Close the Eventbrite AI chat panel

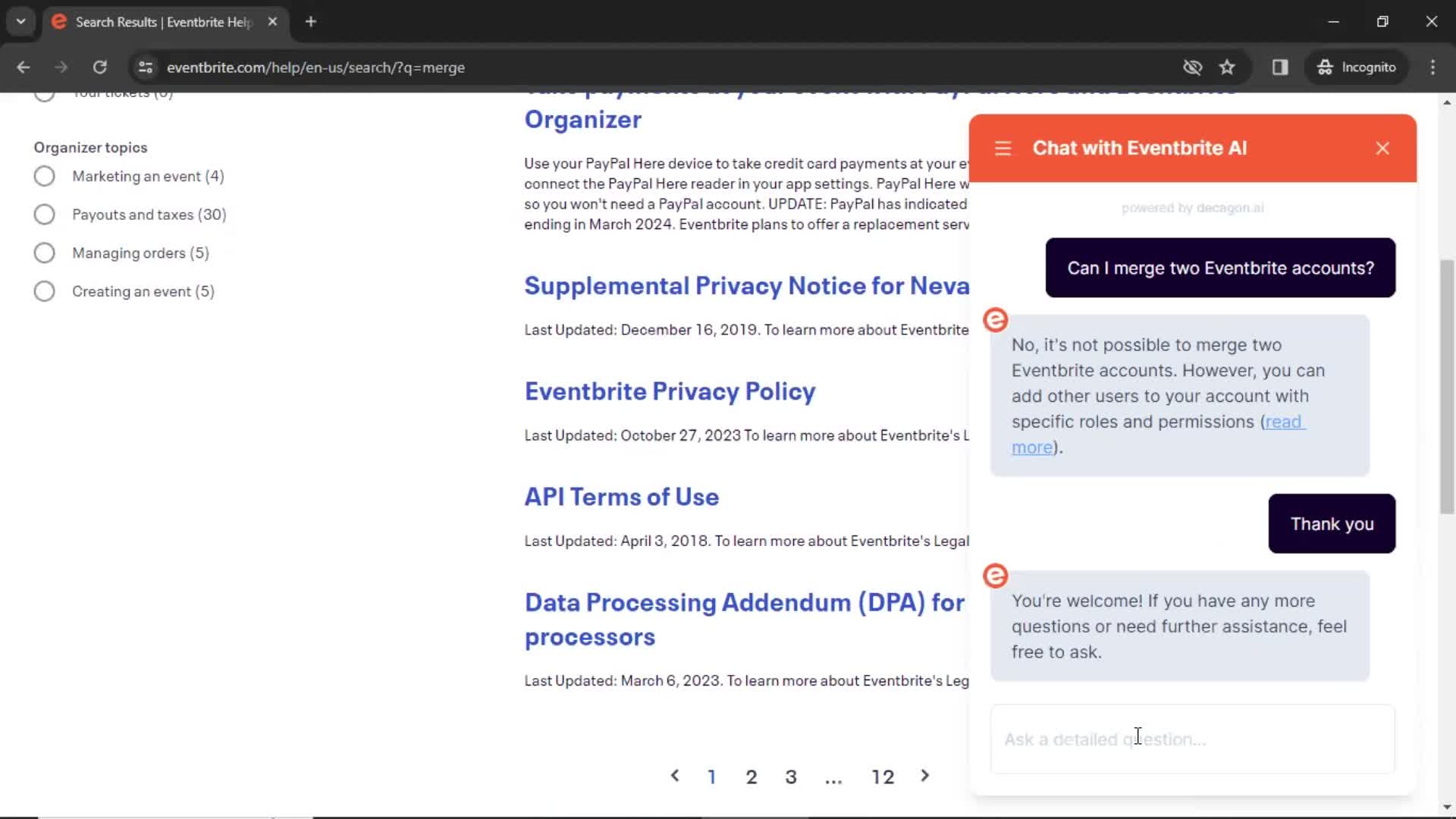[1382, 149]
